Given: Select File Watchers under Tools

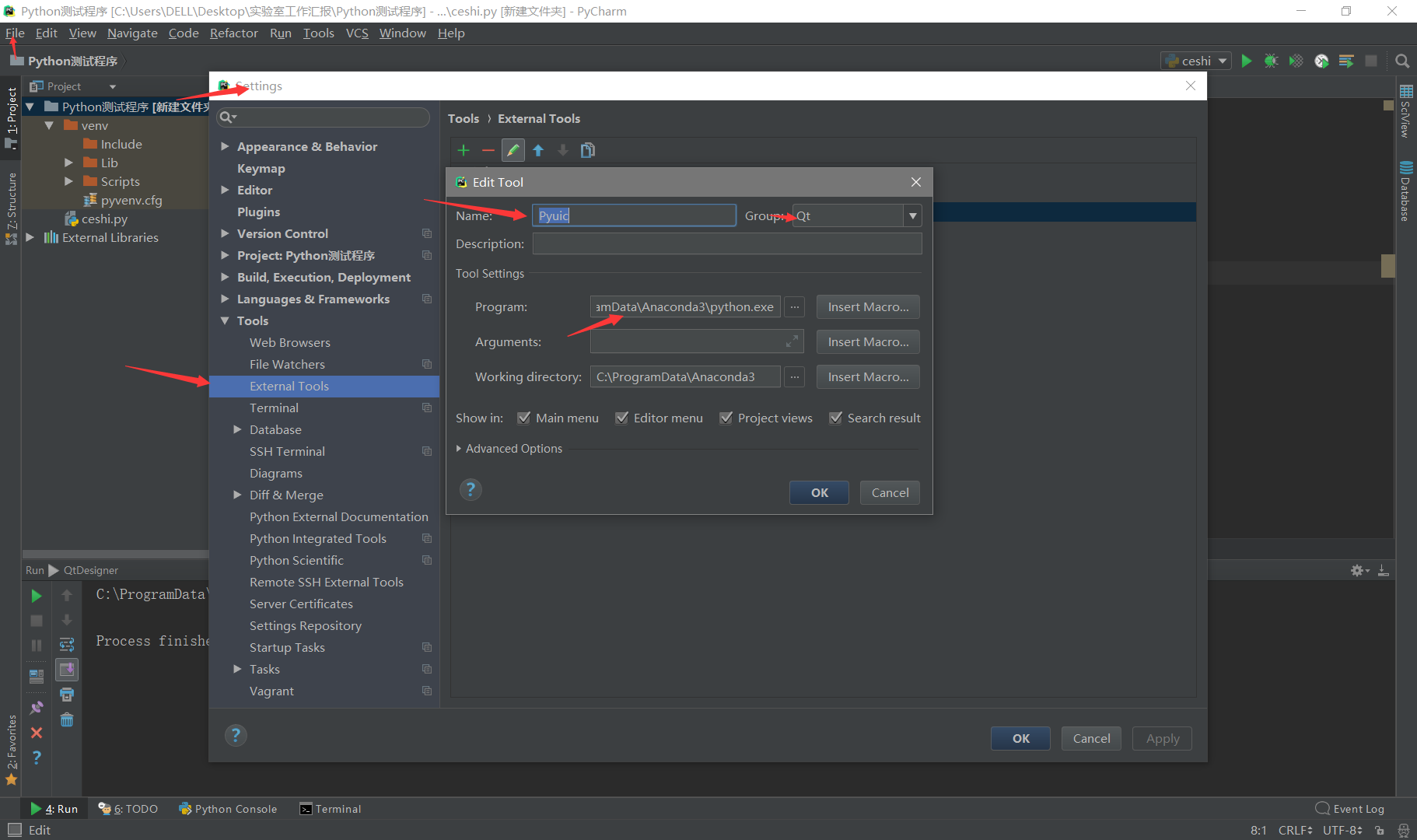Looking at the screenshot, I should 287,364.
